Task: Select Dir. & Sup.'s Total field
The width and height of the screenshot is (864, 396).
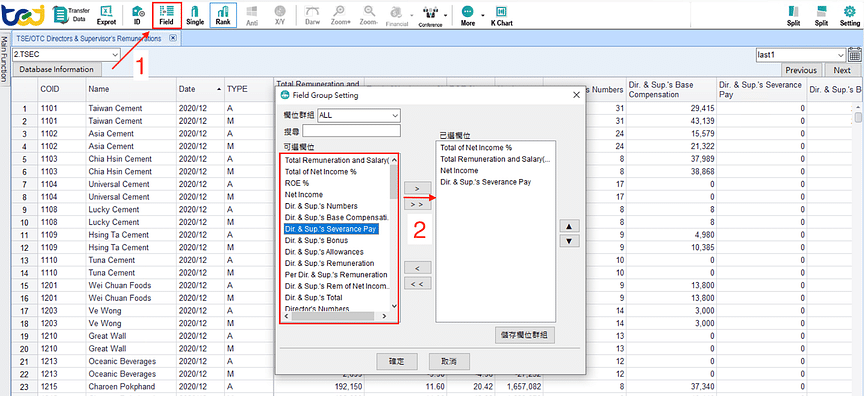Action: pyautogui.click(x=313, y=297)
